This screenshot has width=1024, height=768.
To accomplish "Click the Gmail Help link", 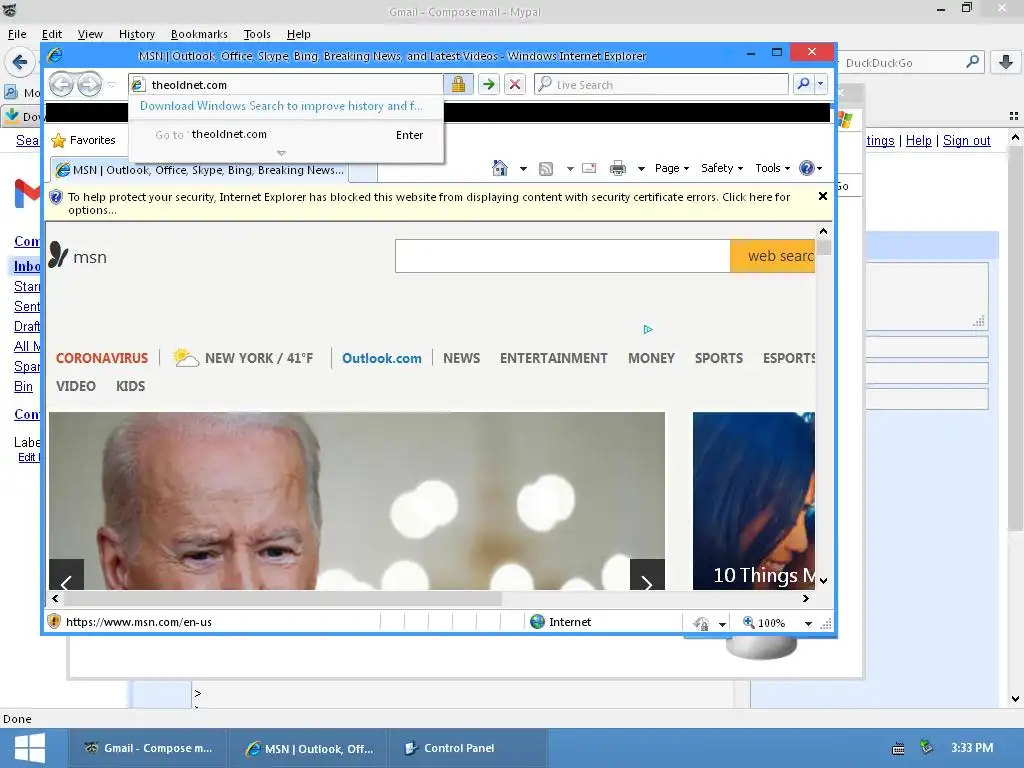I will pyautogui.click(x=918, y=140).
